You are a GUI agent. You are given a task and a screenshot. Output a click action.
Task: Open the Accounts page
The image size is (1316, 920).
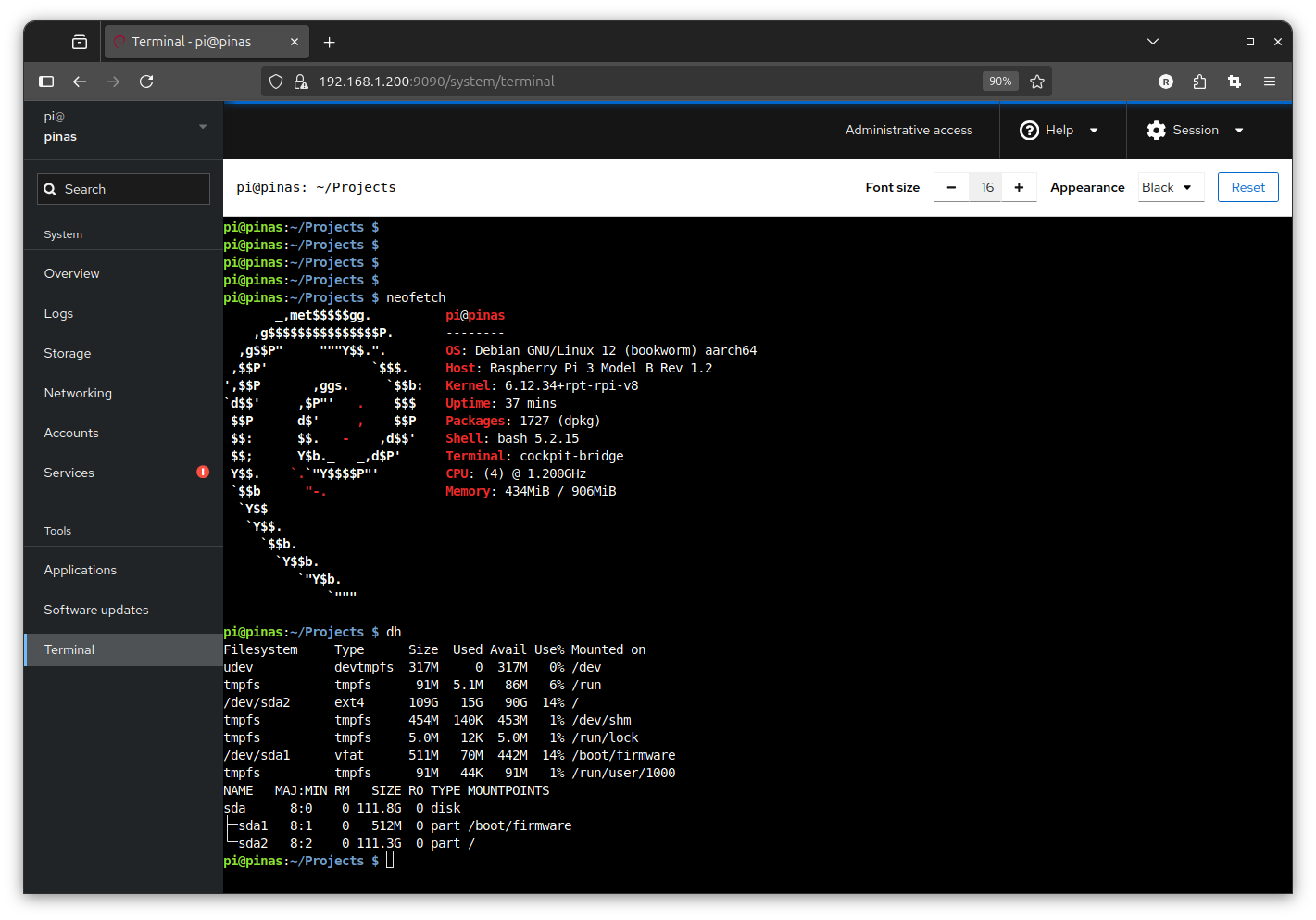[x=123, y=434]
